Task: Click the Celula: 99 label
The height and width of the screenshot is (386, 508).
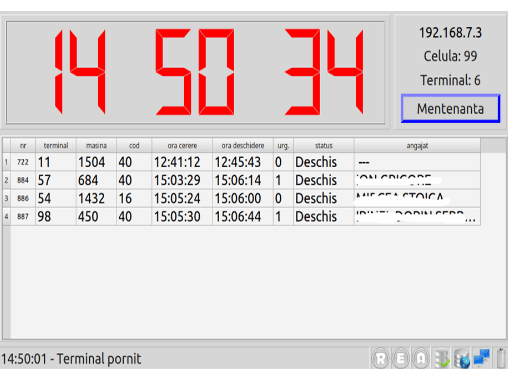Action: pyautogui.click(x=450, y=56)
